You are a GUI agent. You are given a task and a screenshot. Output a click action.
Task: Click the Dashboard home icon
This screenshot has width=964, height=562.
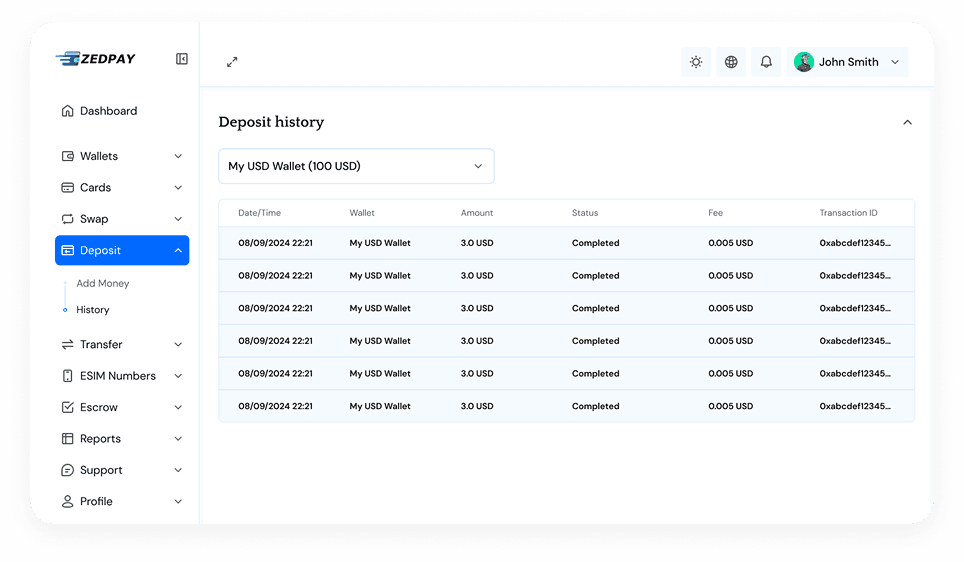(68, 111)
